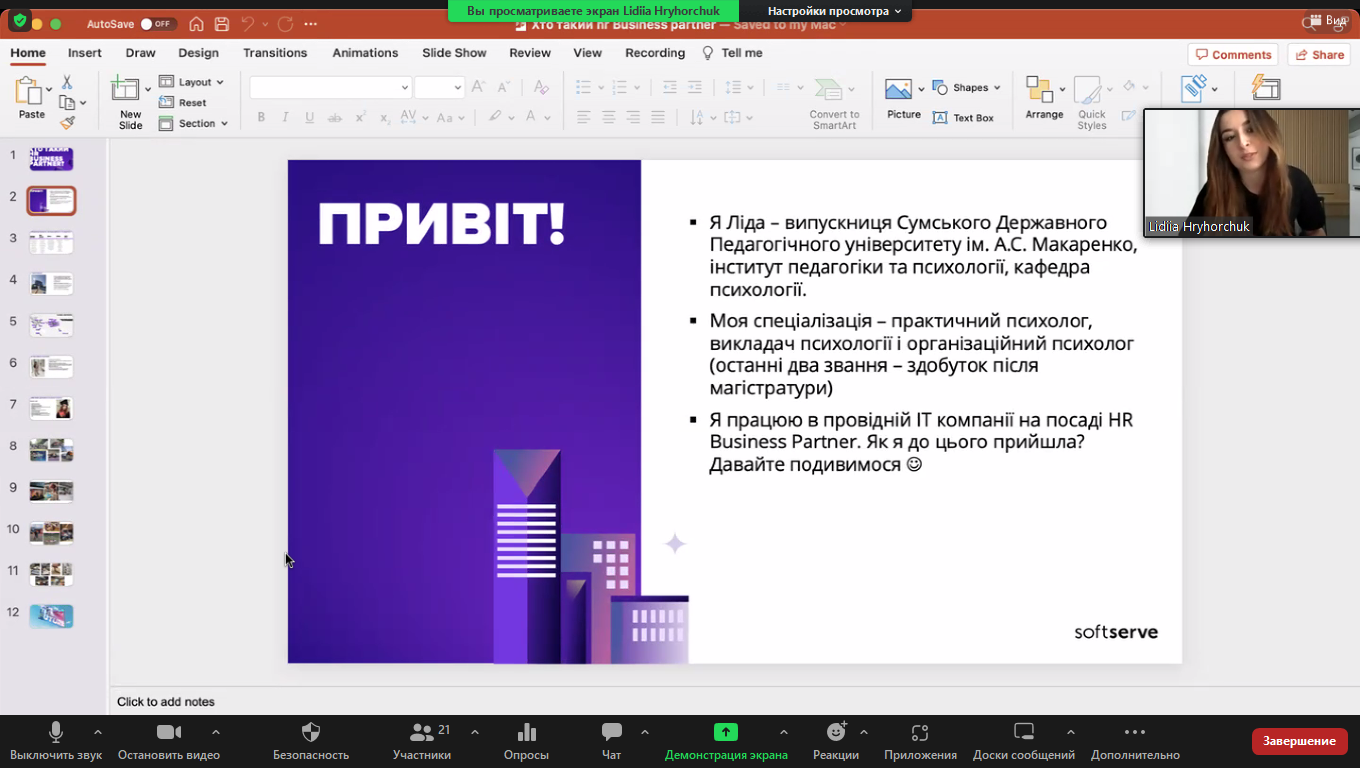
Task: Click the red Завершение button
Action: (x=1299, y=741)
